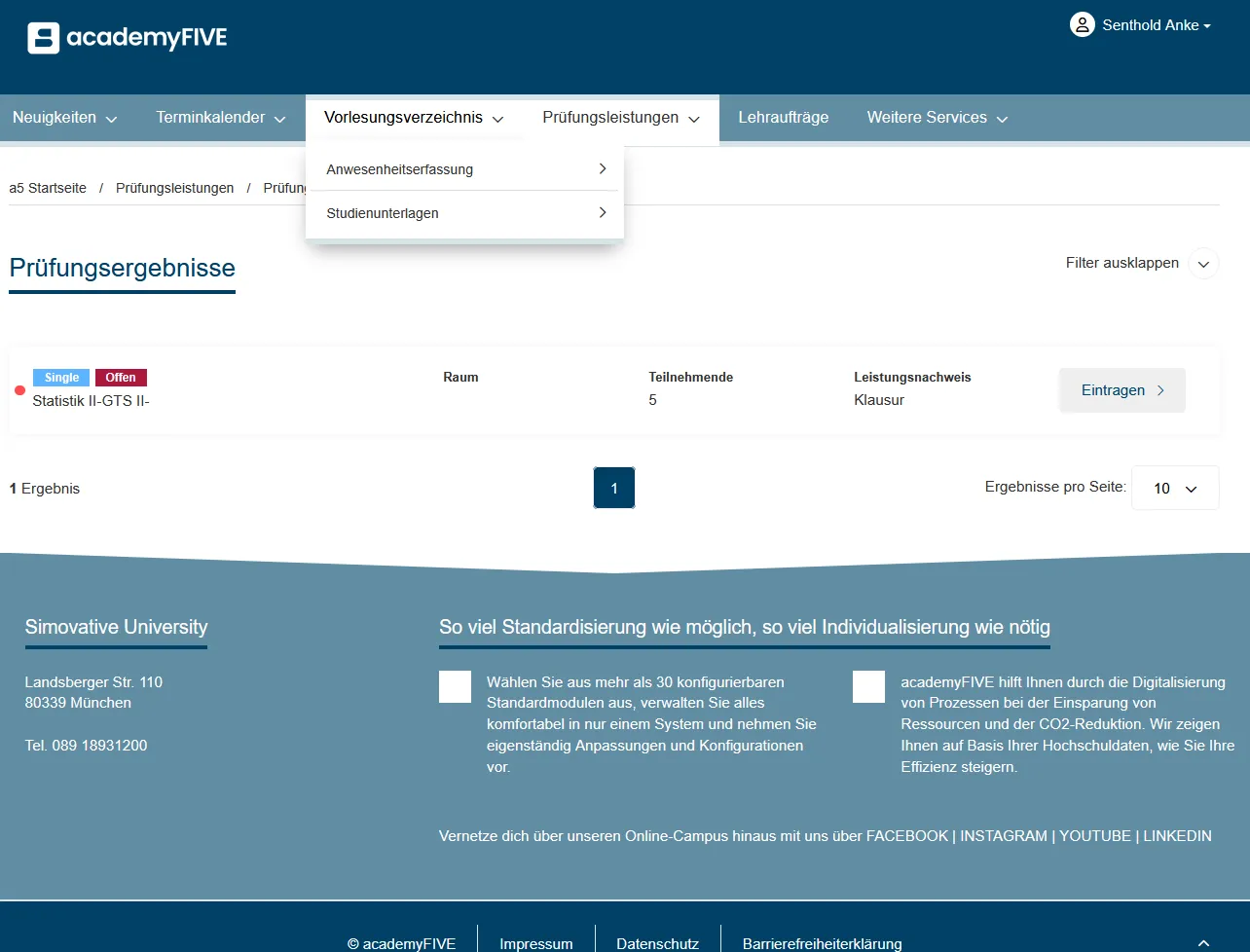Open the LINKEDIN link in footer

pos(1178,836)
